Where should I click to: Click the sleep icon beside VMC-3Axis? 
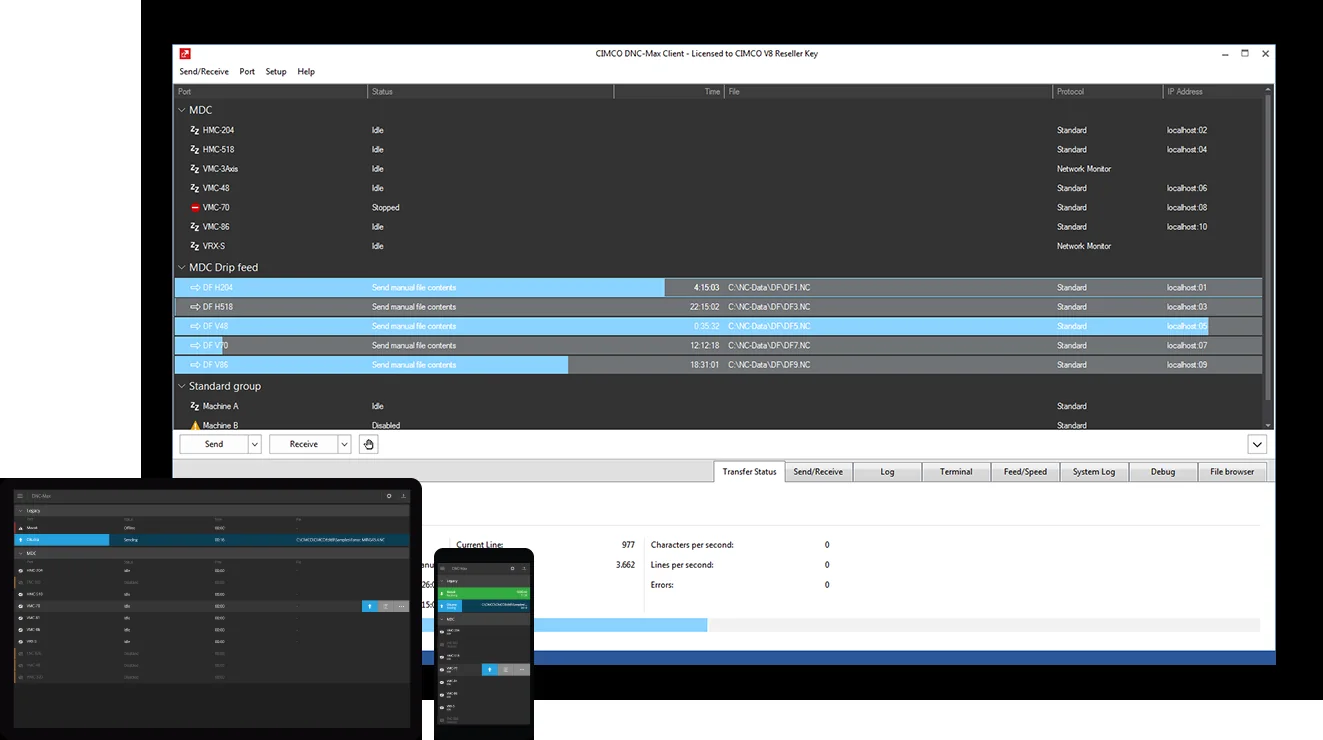[195, 169]
